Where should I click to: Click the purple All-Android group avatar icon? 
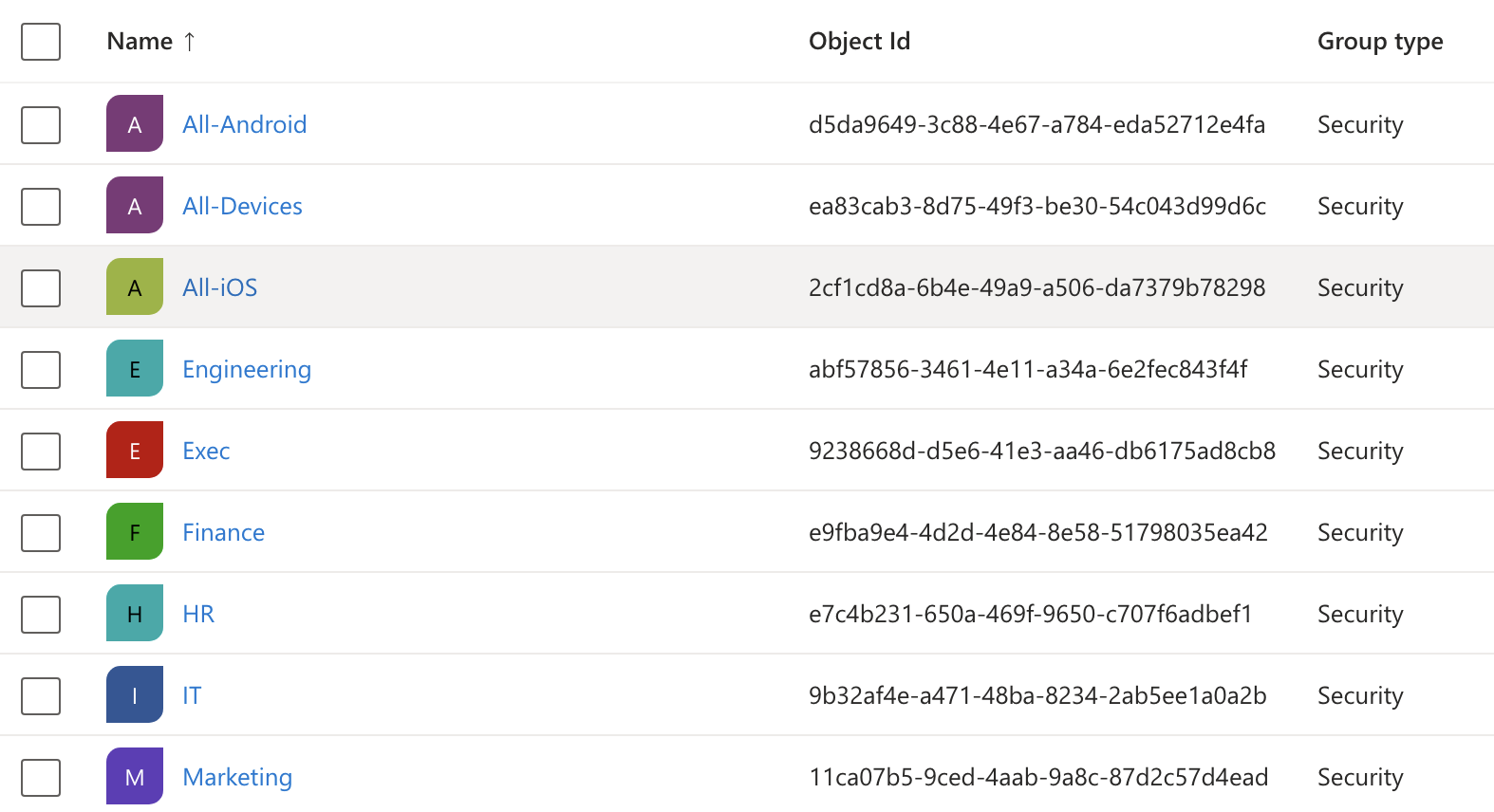[135, 123]
